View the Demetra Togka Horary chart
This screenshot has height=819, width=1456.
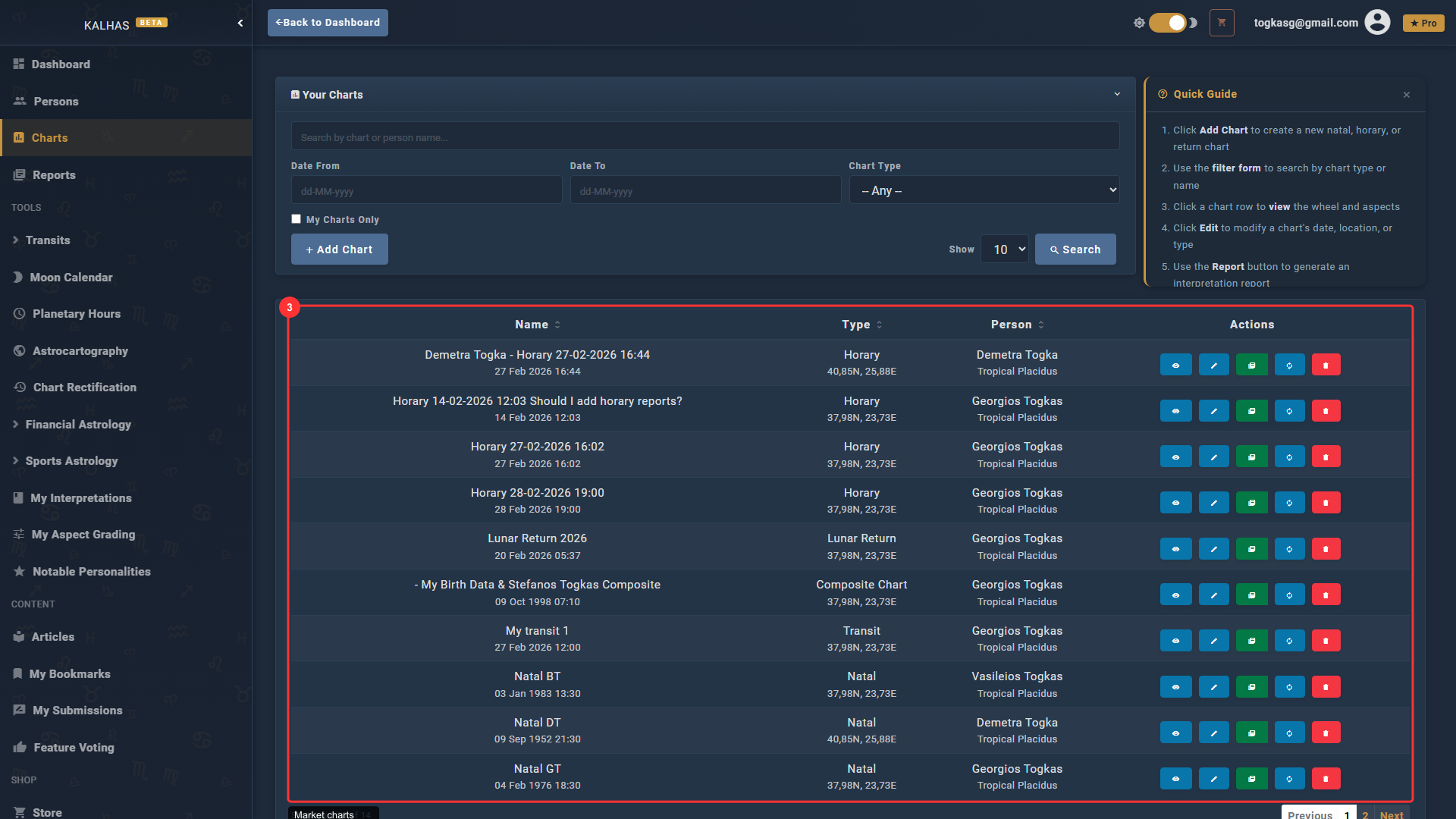click(x=1175, y=365)
